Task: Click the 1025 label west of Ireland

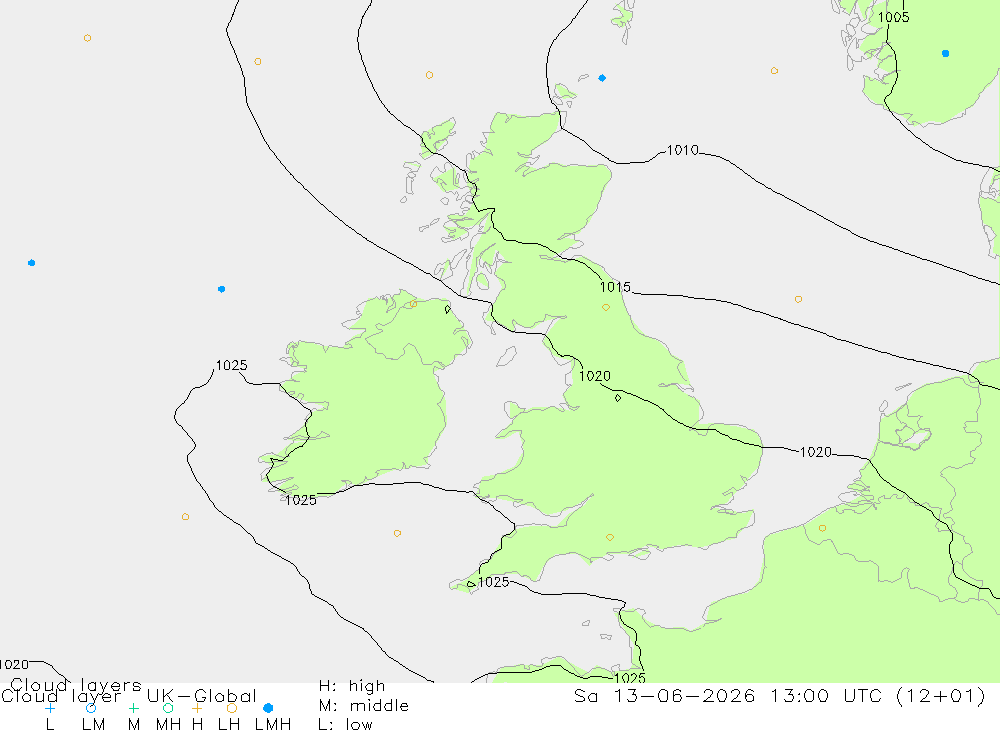Action: pos(231,365)
